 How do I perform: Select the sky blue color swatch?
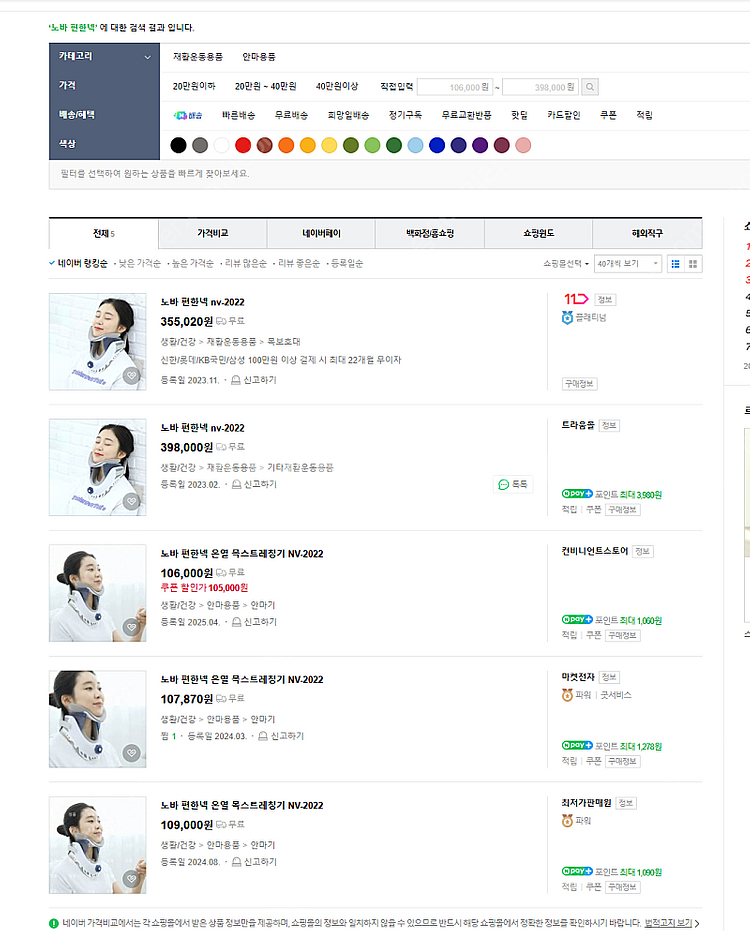(x=416, y=145)
